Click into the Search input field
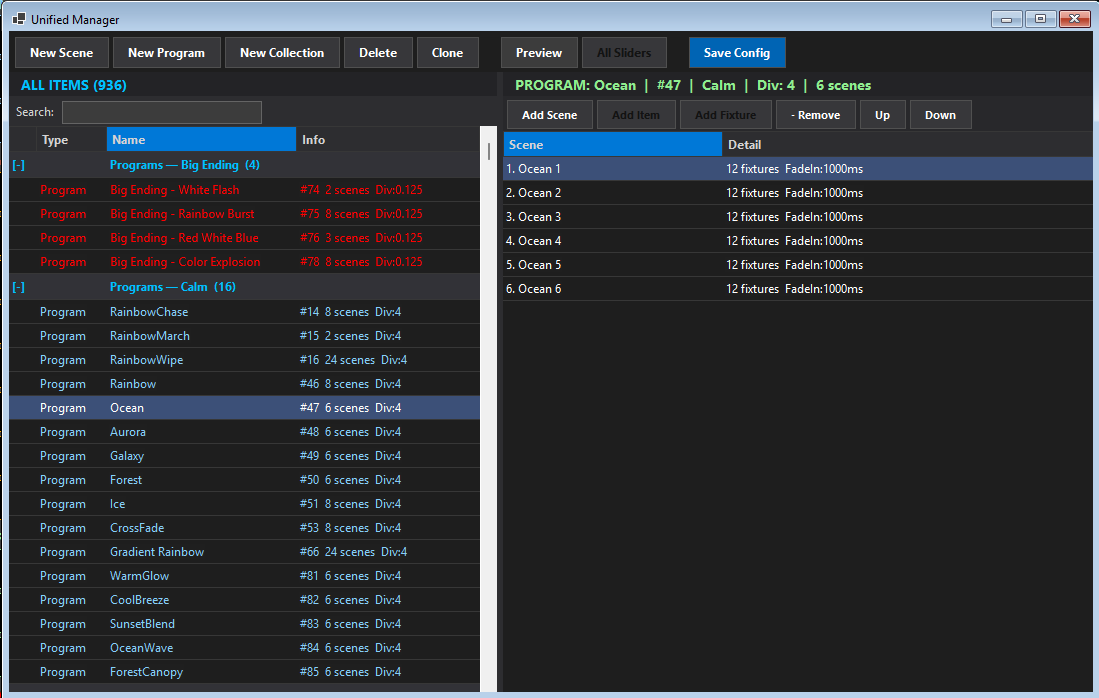 tap(161, 112)
